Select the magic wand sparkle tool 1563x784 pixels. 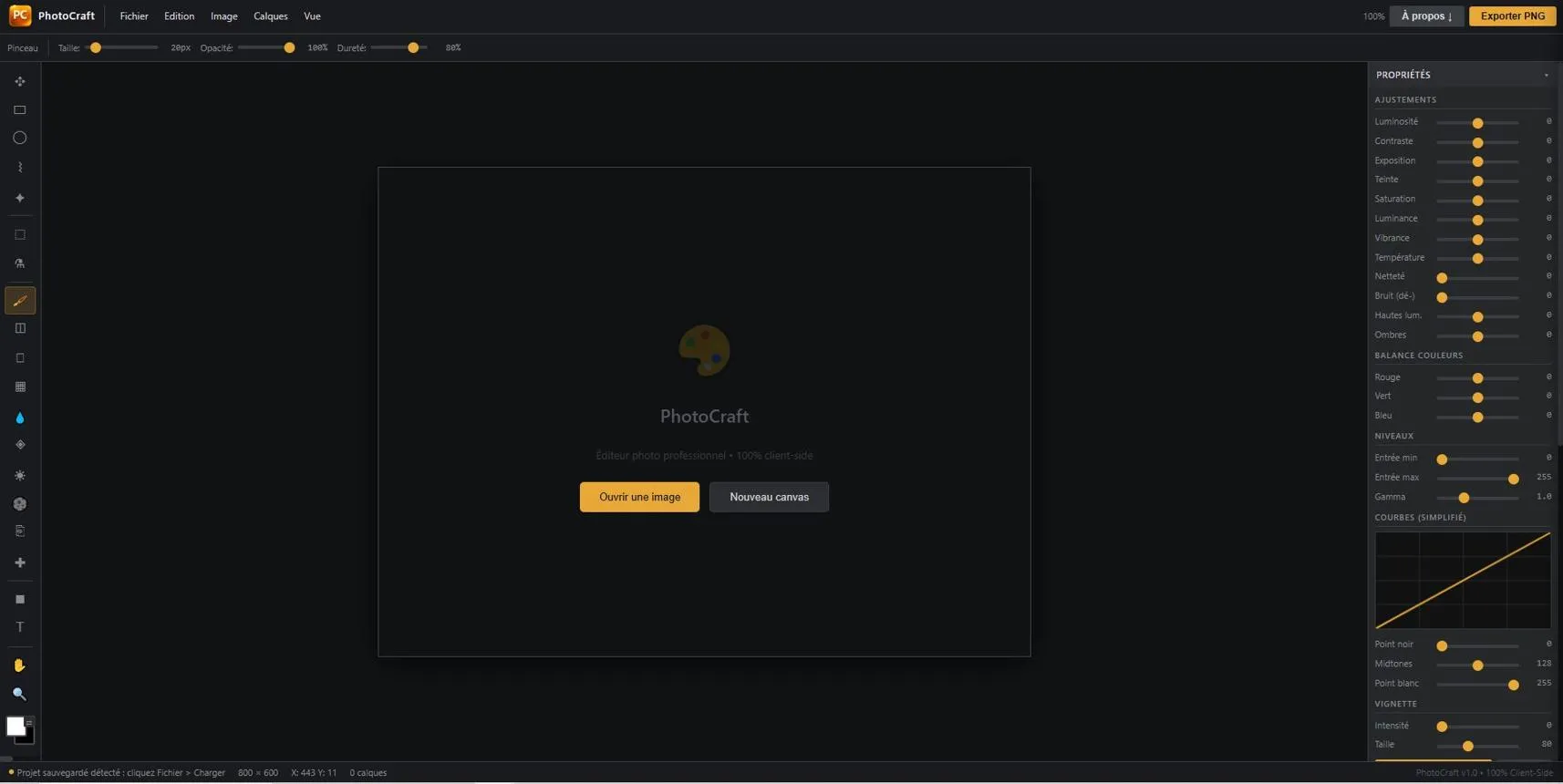[20, 198]
